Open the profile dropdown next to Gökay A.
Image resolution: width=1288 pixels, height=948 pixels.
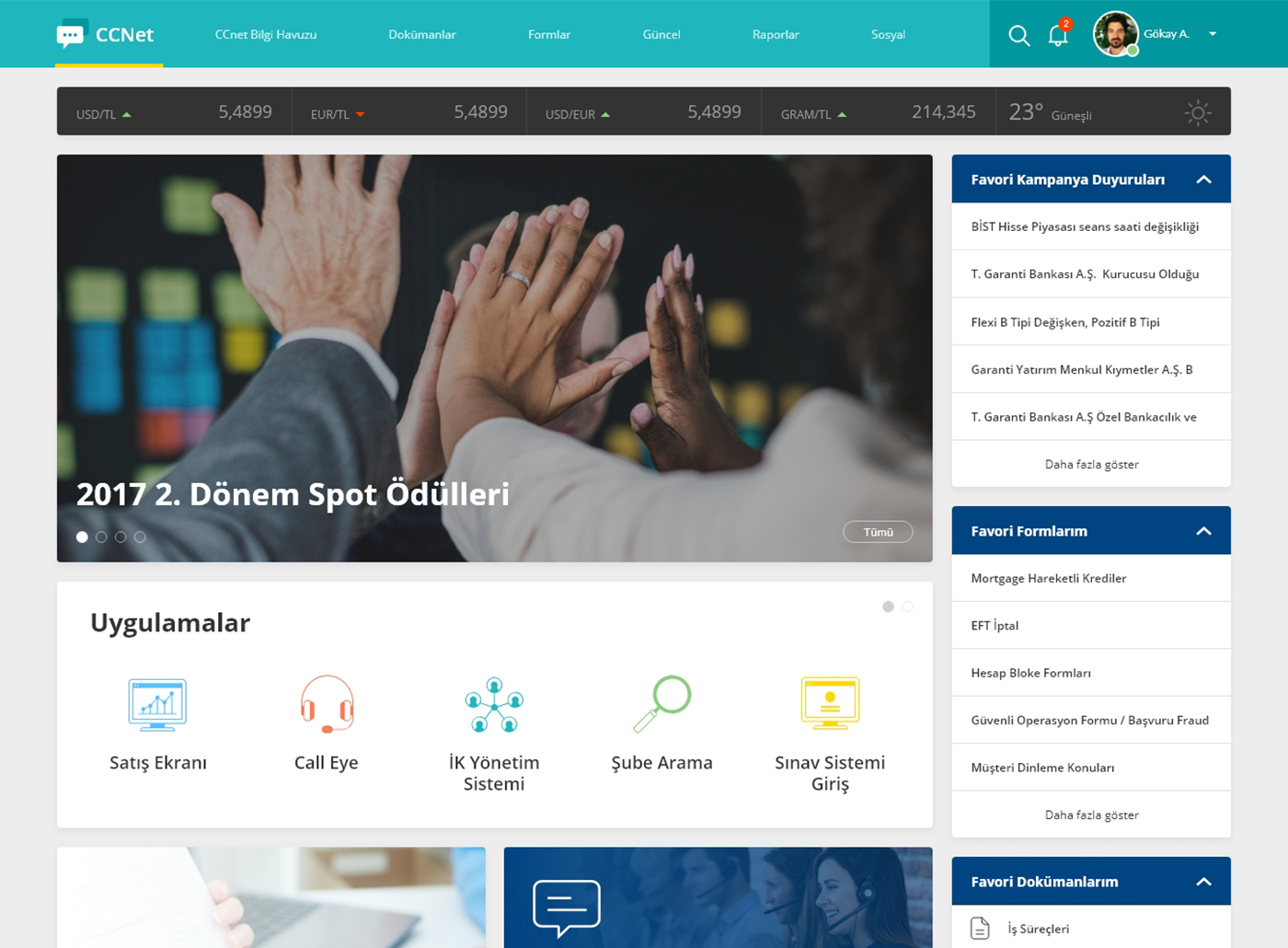(x=1214, y=33)
